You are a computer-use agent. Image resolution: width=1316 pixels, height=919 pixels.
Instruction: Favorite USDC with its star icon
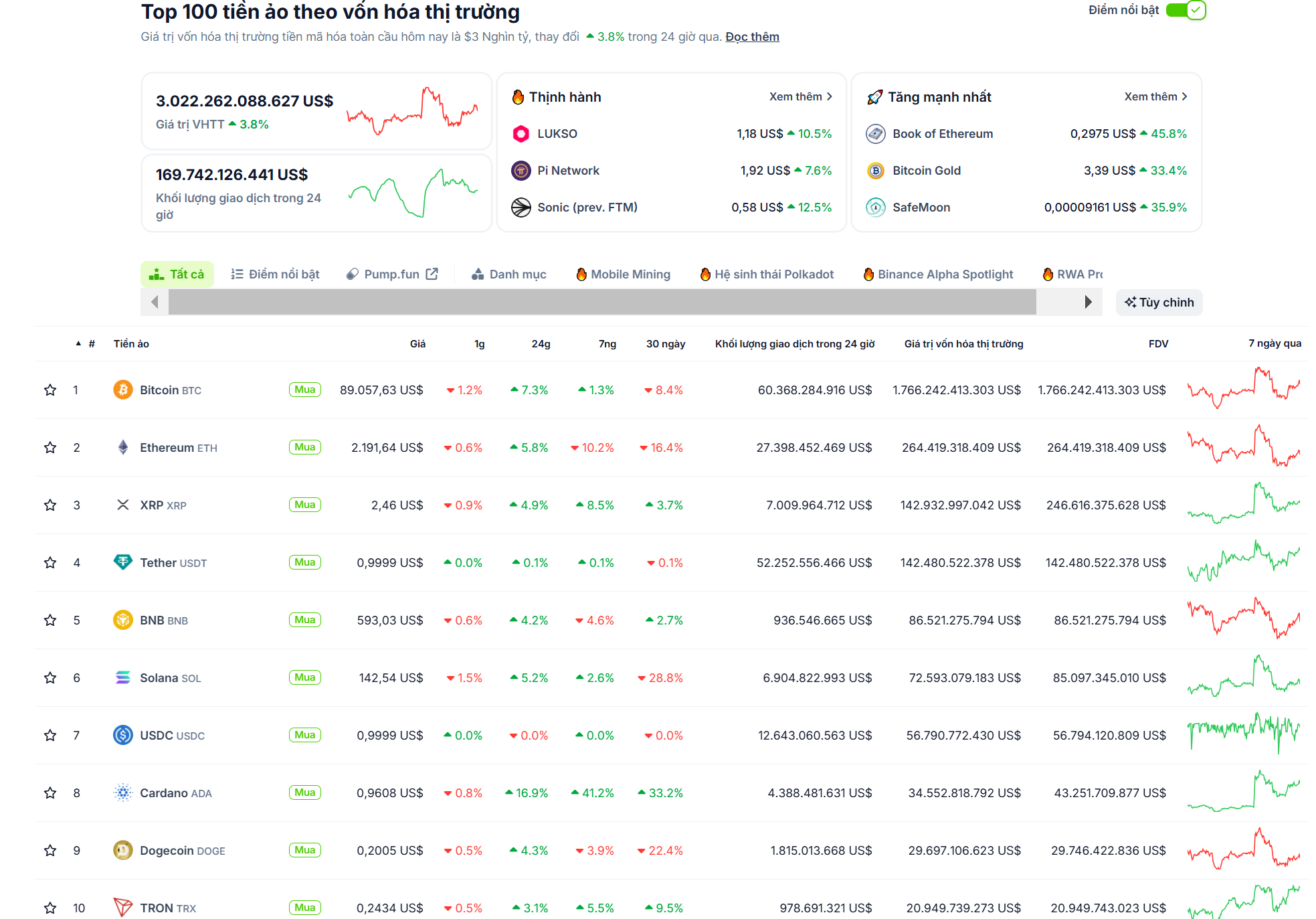(x=50, y=735)
